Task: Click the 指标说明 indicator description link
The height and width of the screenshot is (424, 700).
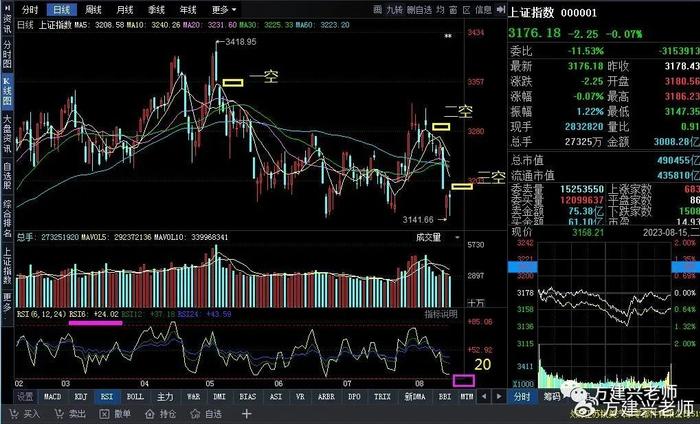Action: 440,313
